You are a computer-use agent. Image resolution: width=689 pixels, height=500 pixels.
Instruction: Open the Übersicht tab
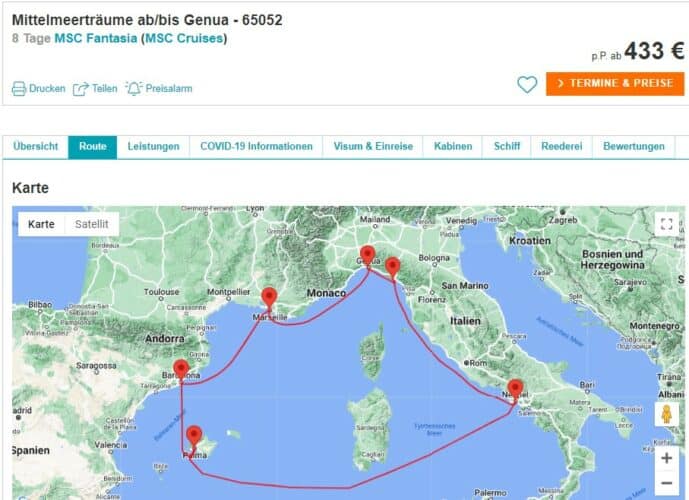click(x=36, y=146)
